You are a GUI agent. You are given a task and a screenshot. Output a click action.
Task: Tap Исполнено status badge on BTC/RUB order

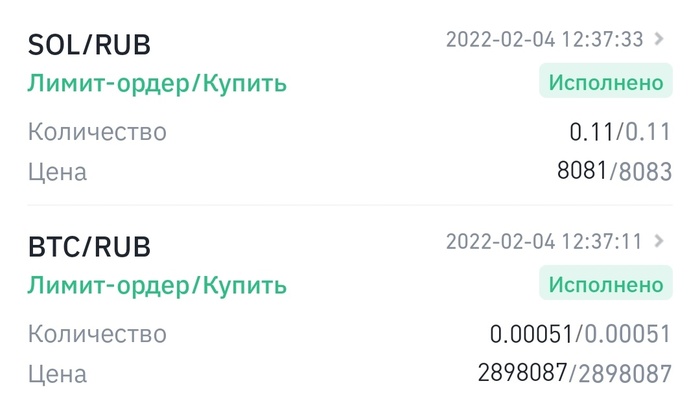604,283
